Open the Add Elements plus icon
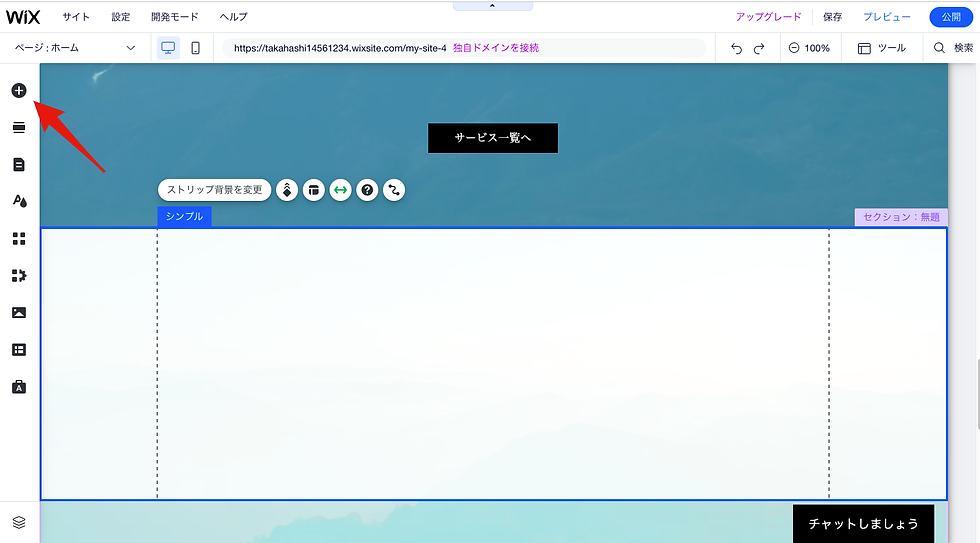Image resolution: width=980 pixels, height=543 pixels. (x=19, y=91)
